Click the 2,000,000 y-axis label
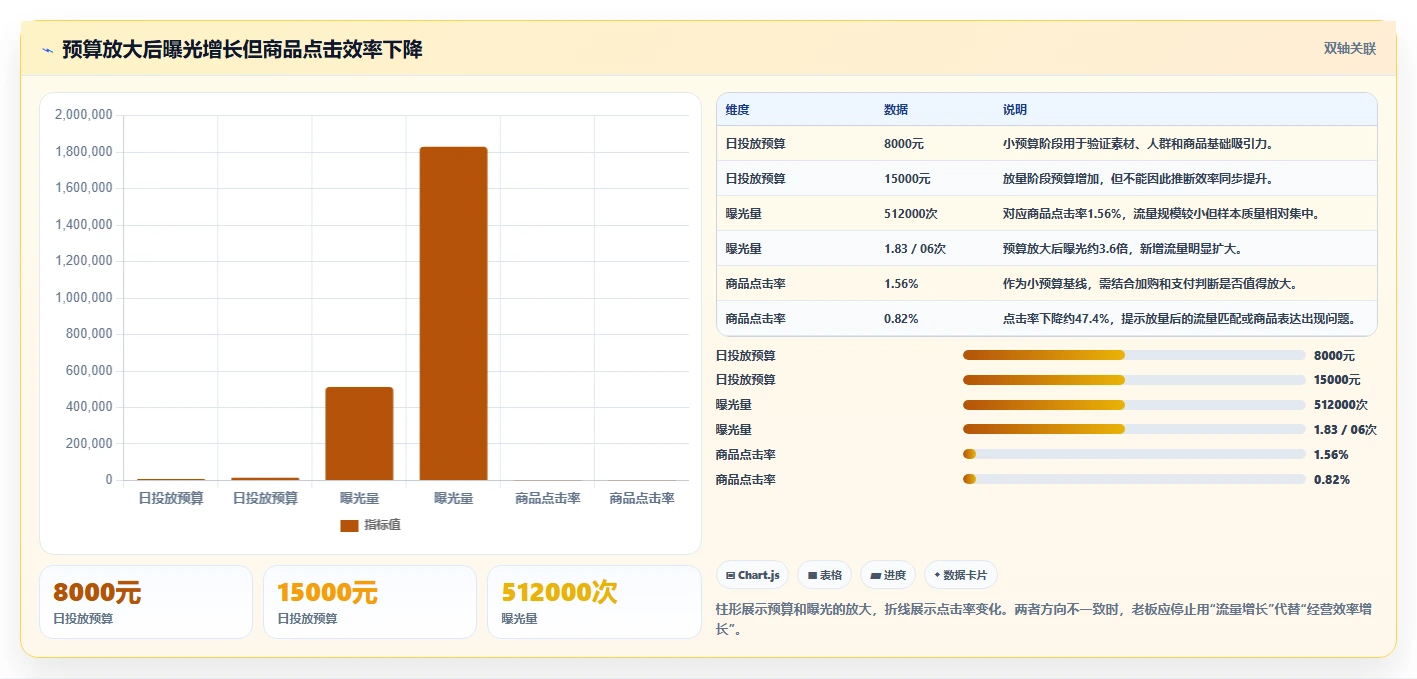The image size is (1417, 679). [x=84, y=115]
